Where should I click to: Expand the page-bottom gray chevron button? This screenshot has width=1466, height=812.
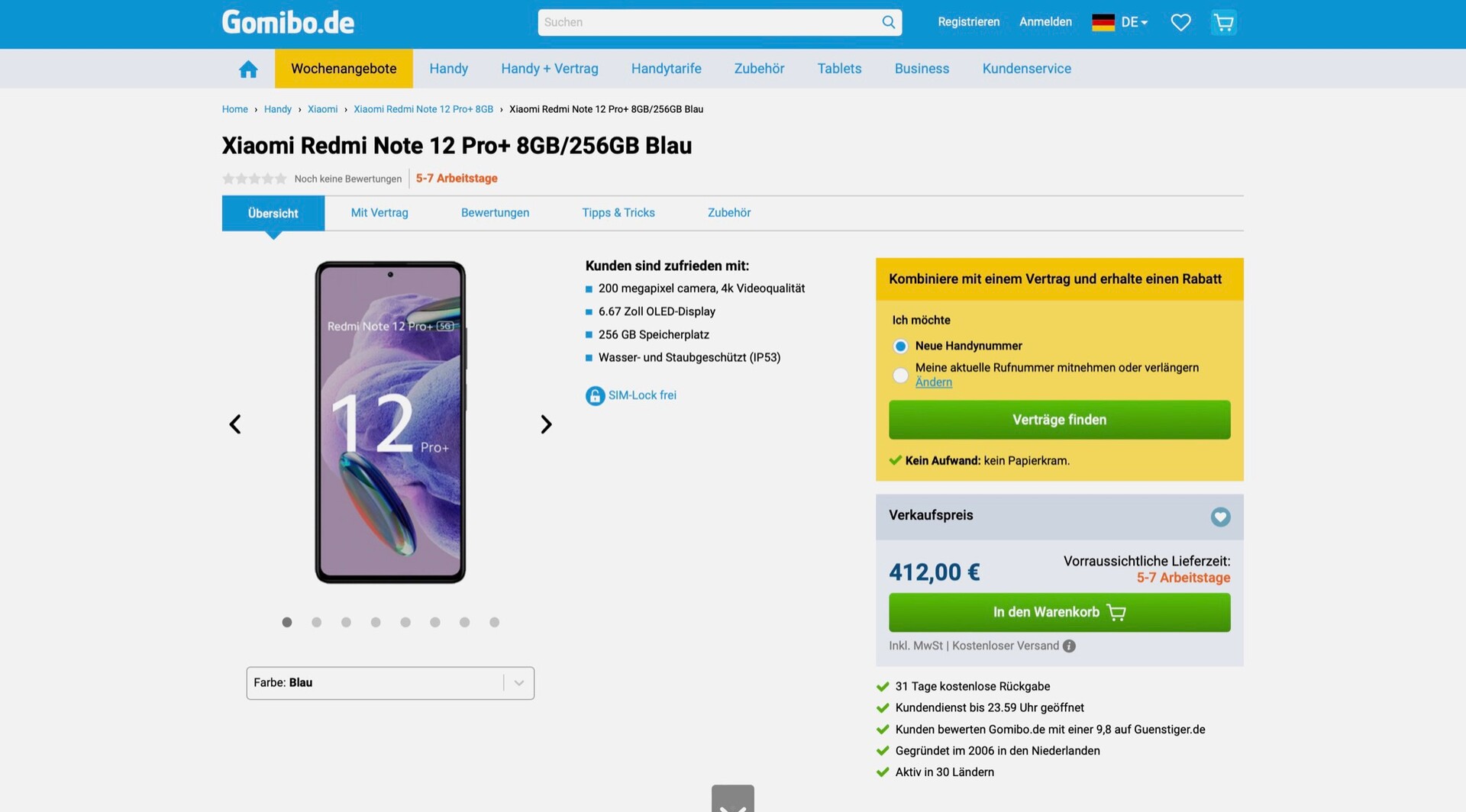pyautogui.click(x=732, y=798)
